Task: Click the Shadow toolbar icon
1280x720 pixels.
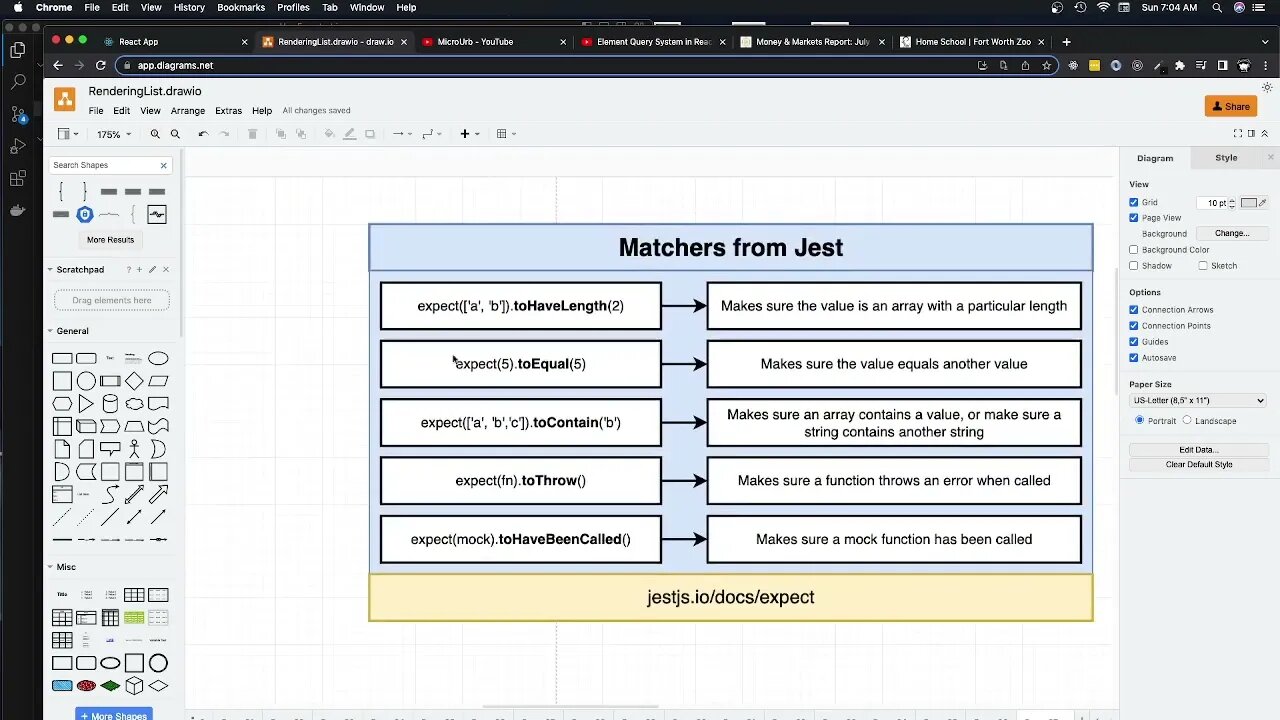Action: coord(370,134)
